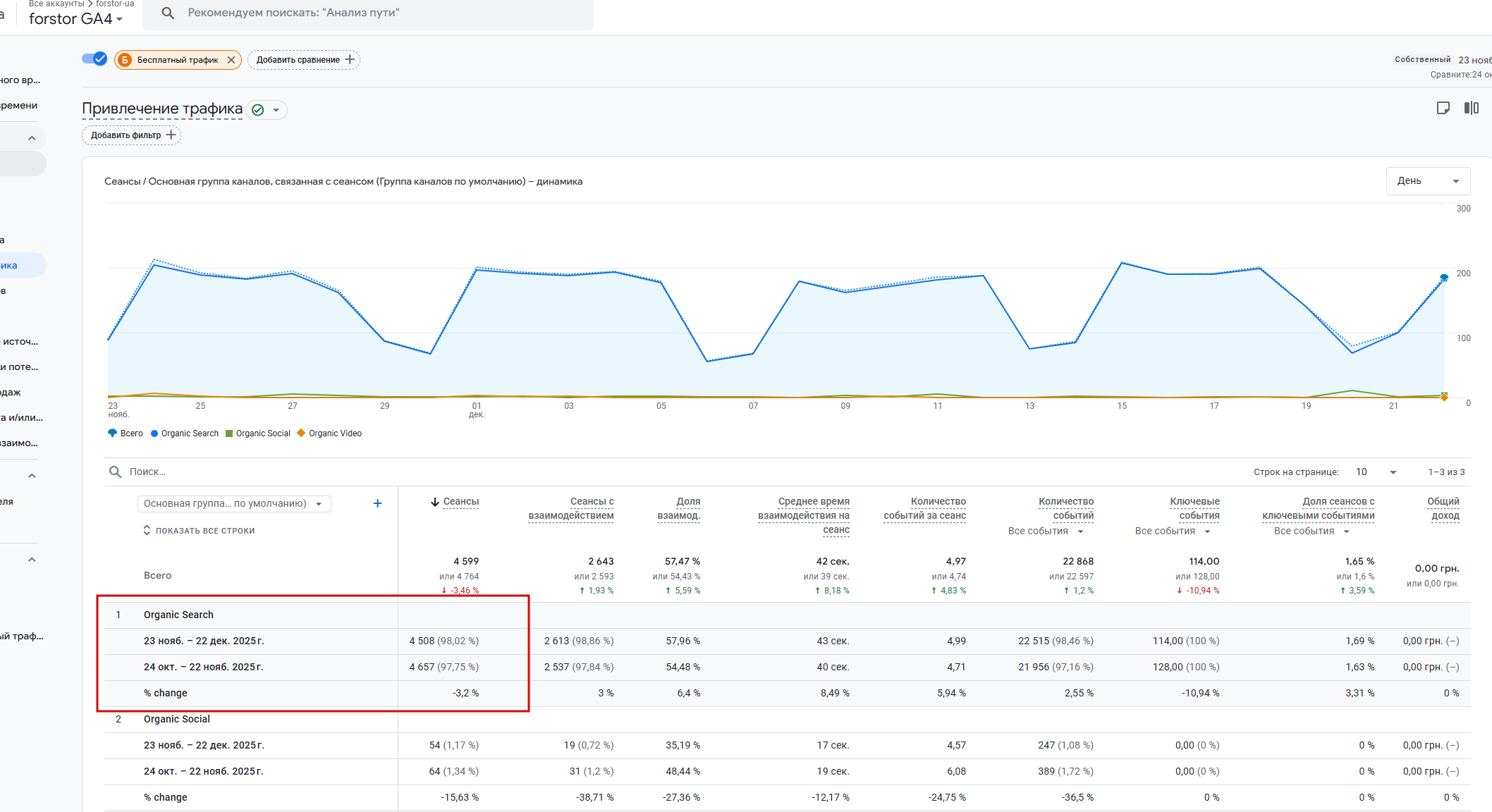The image size is (1492, 812).
Task: Click the search magnifier icon in top bar
Action: (x=168, y=13)
